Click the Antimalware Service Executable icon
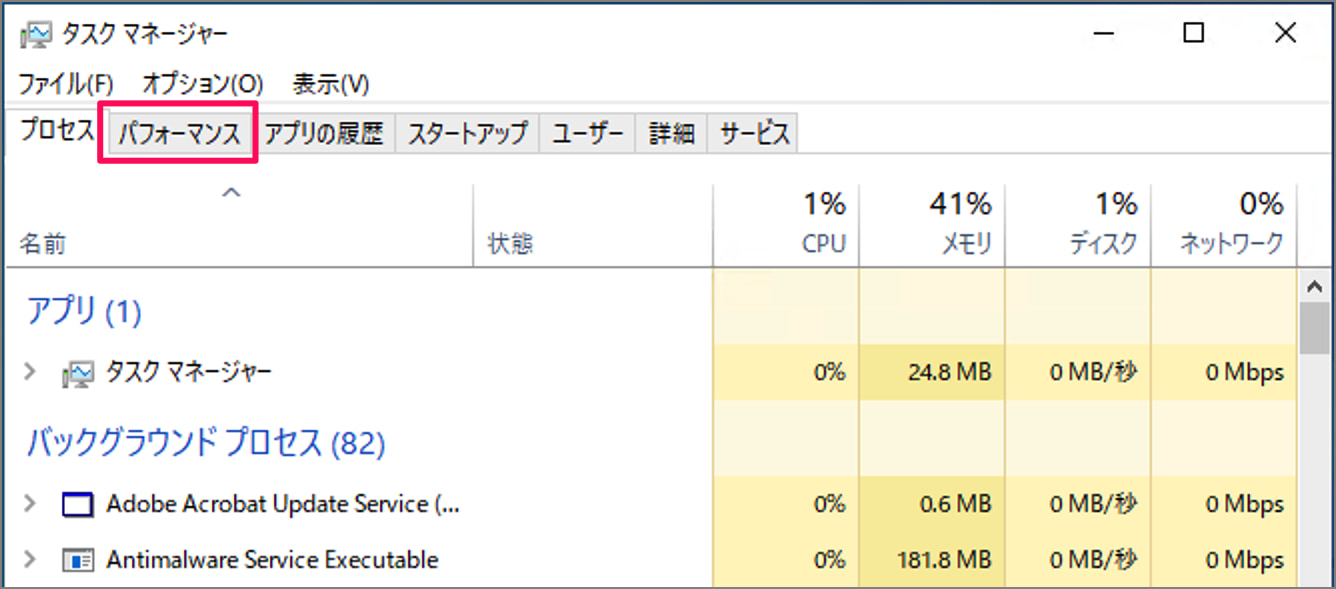The width and height of the screenshot is (1336, 589). click(76, 560)
